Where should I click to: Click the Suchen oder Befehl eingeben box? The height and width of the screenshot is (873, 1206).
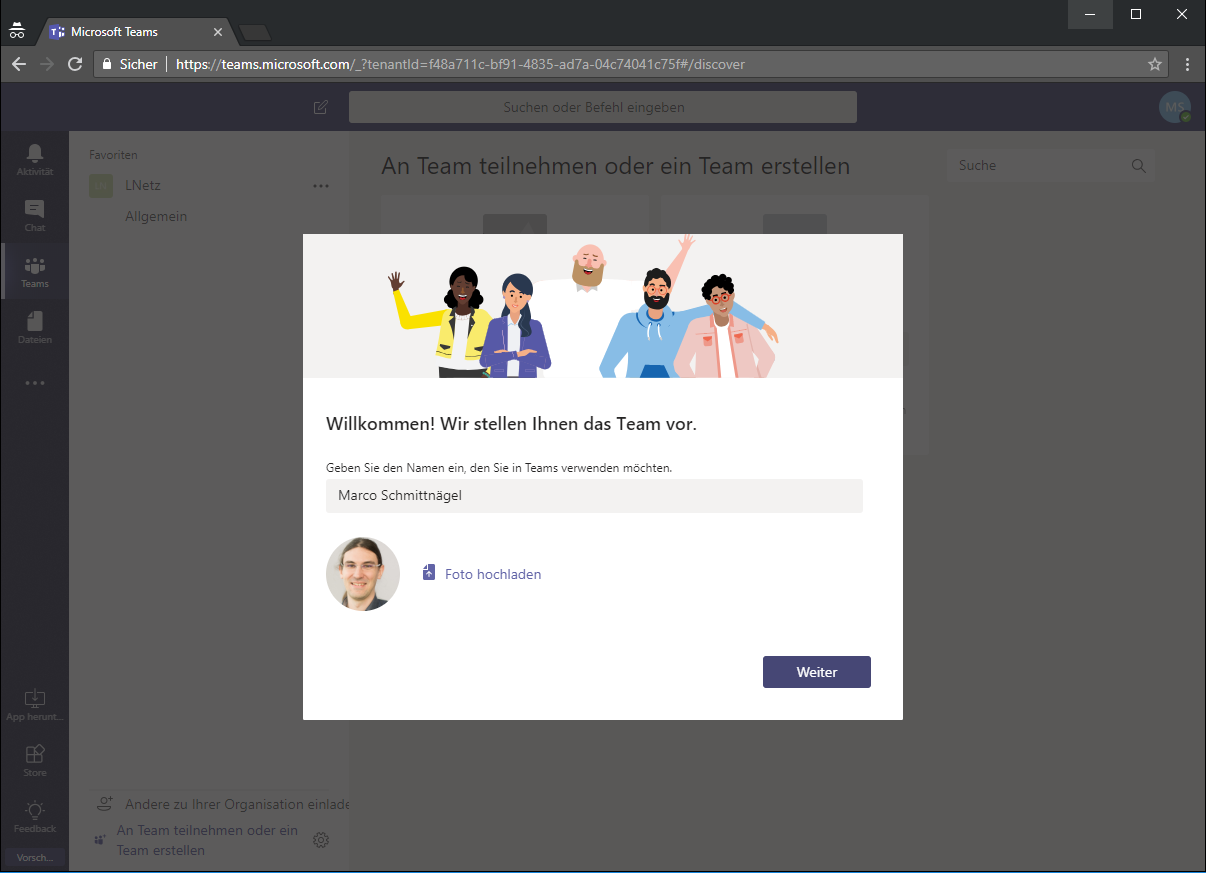tap(603, 107)
